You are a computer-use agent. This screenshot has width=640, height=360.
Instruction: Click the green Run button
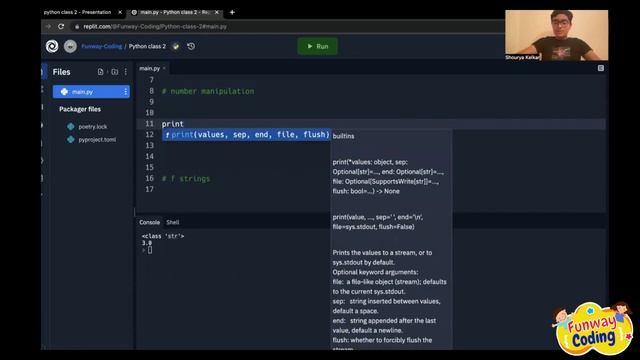point(318,46)
